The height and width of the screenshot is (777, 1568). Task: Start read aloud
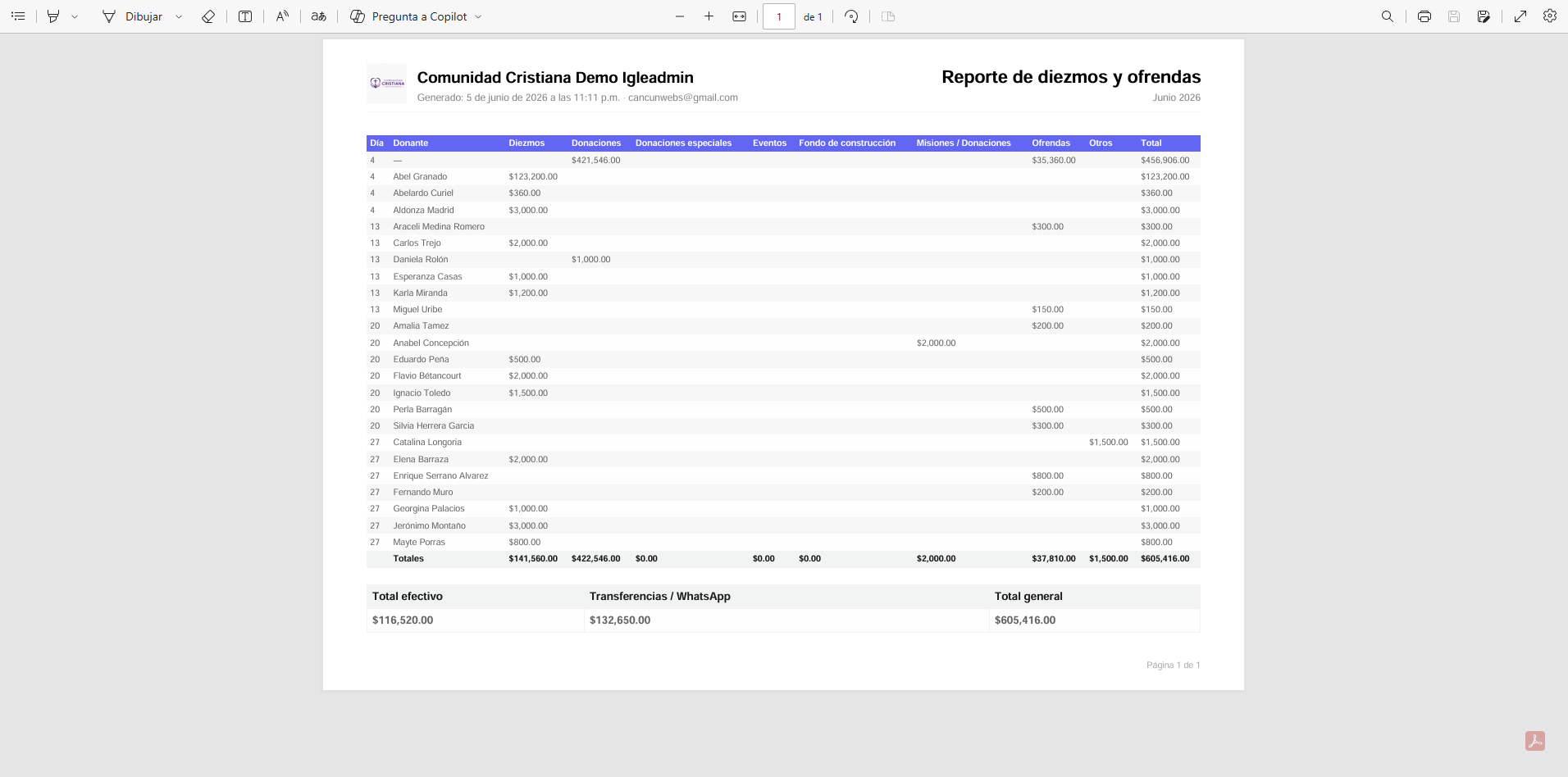pyautogui.click(x=282, y=16)
